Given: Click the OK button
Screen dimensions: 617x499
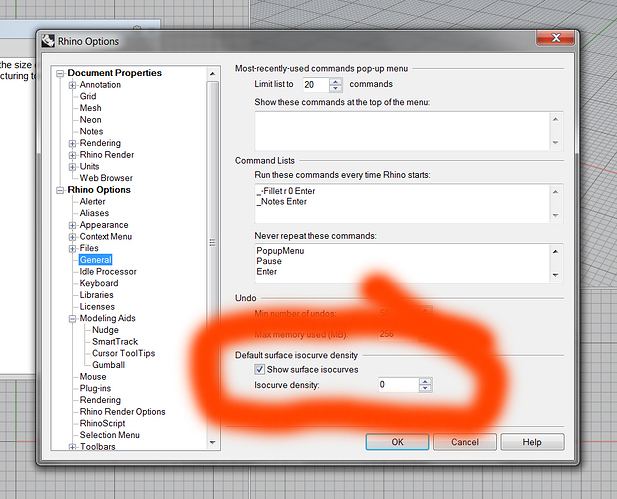Looking at the screenshot, I should [x=397, y=442].
